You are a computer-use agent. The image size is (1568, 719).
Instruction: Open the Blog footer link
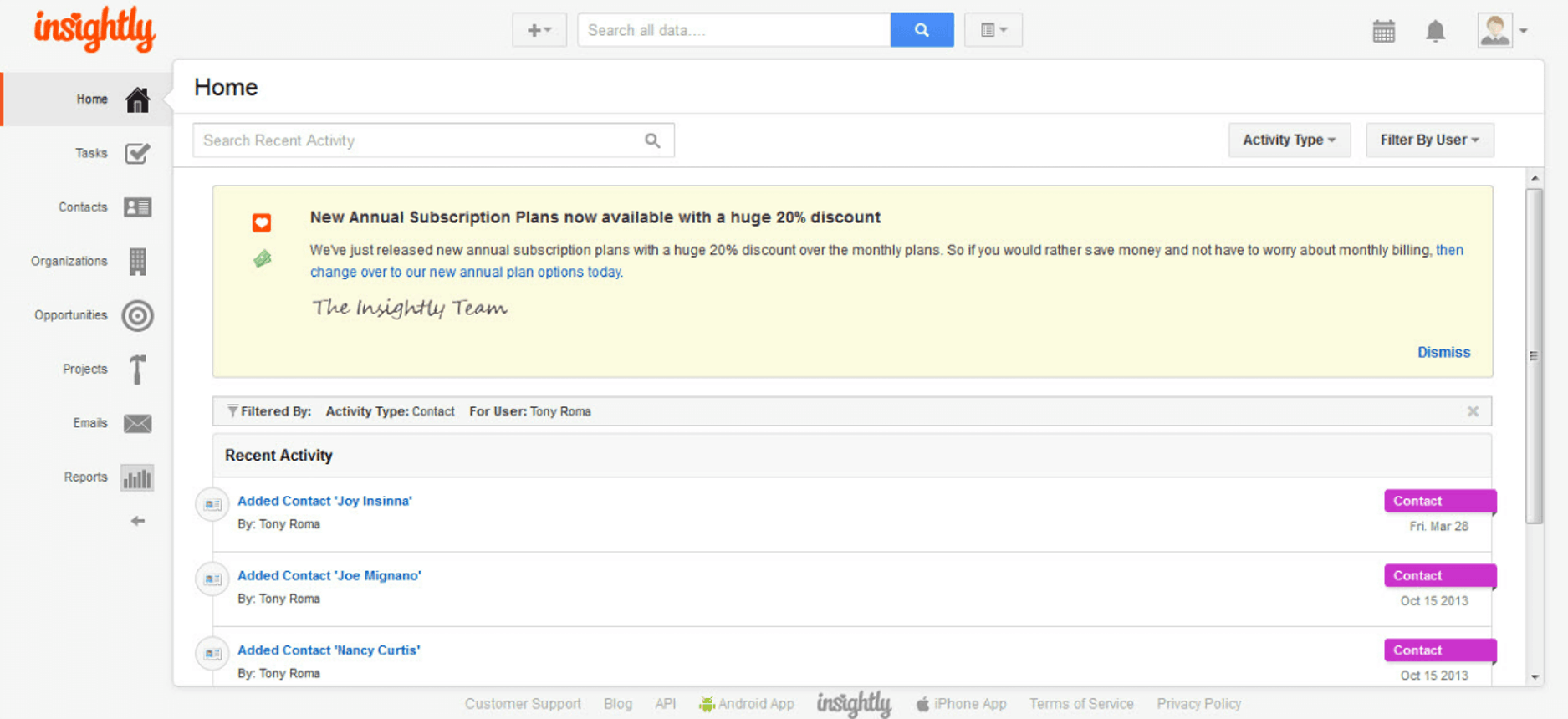(x=618, y=704)
